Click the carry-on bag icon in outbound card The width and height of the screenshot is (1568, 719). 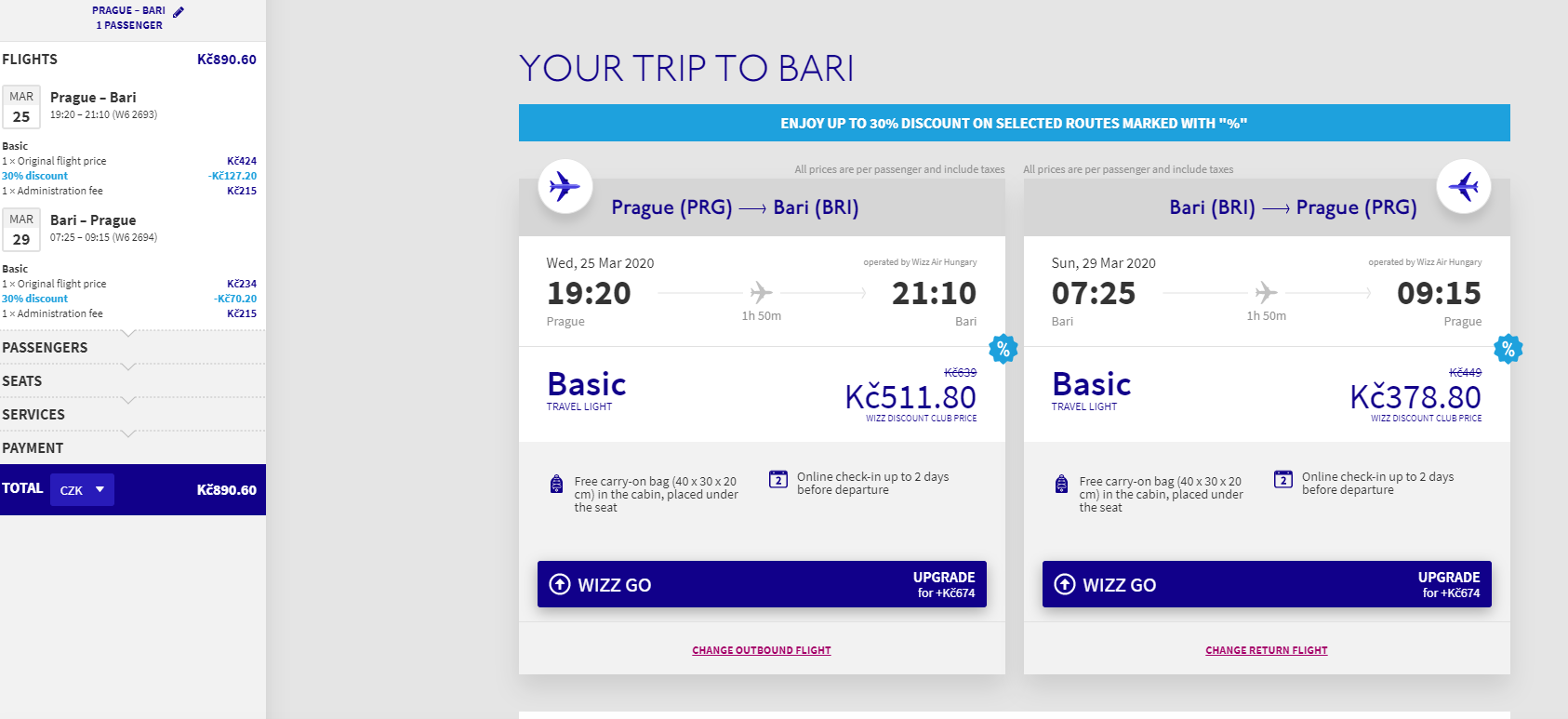pos(556,484)
